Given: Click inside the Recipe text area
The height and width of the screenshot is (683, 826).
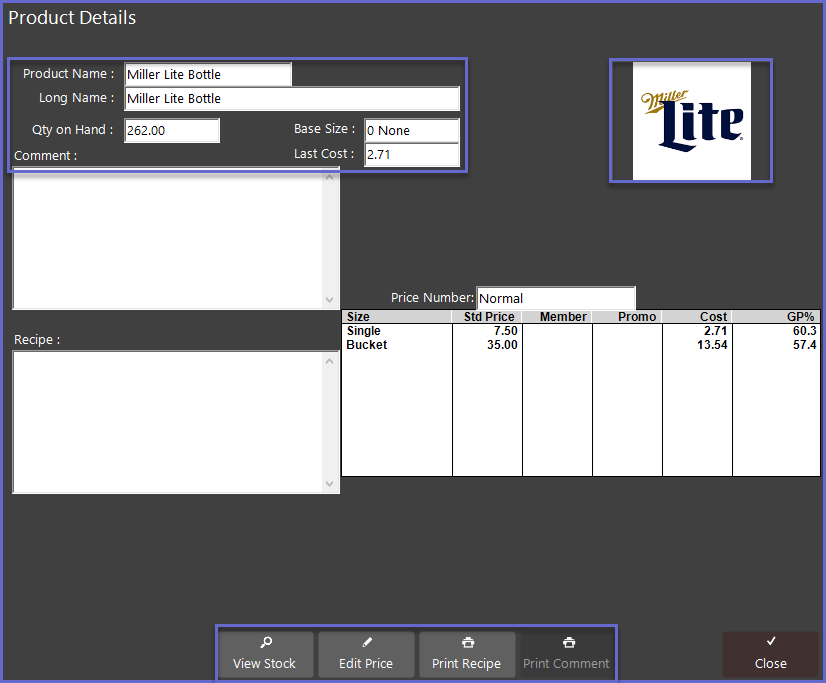Looking at the screenshot, I should (168, 421).
